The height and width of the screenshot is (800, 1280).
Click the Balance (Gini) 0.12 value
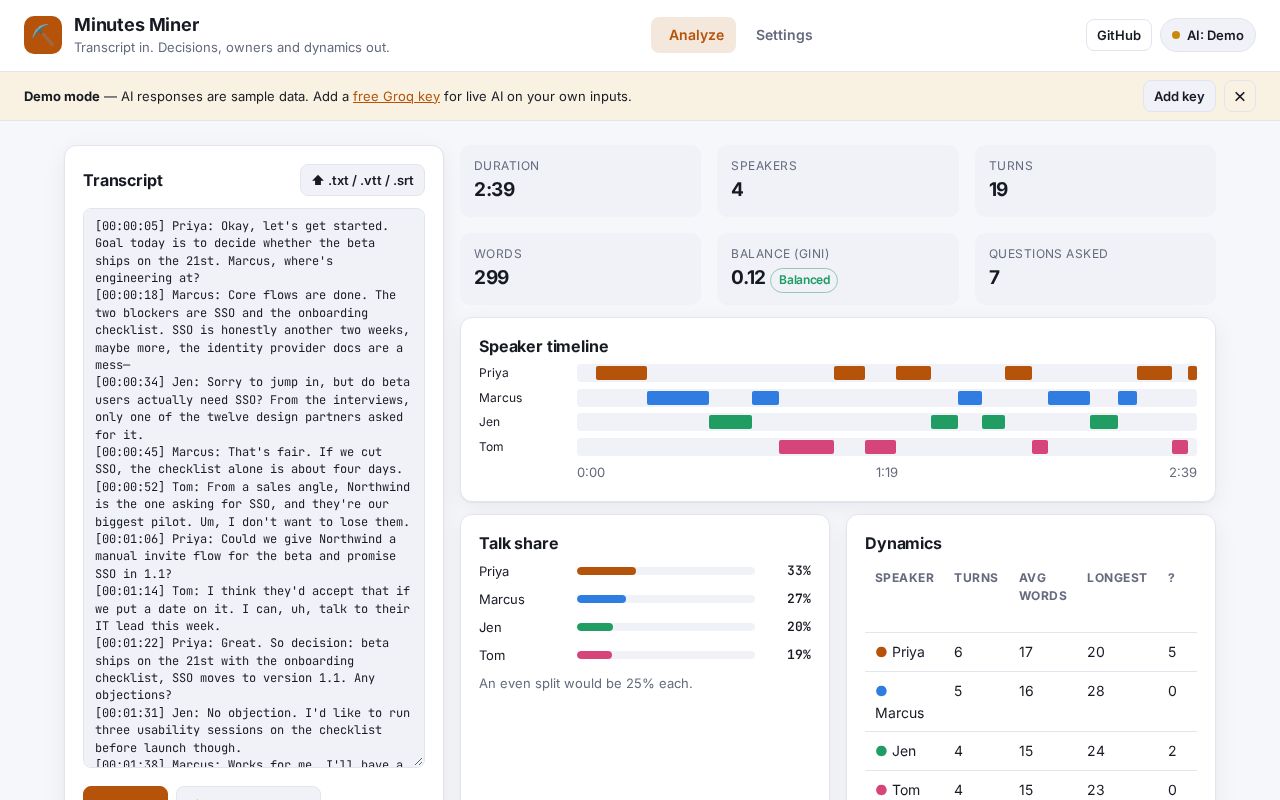point(748,278)
